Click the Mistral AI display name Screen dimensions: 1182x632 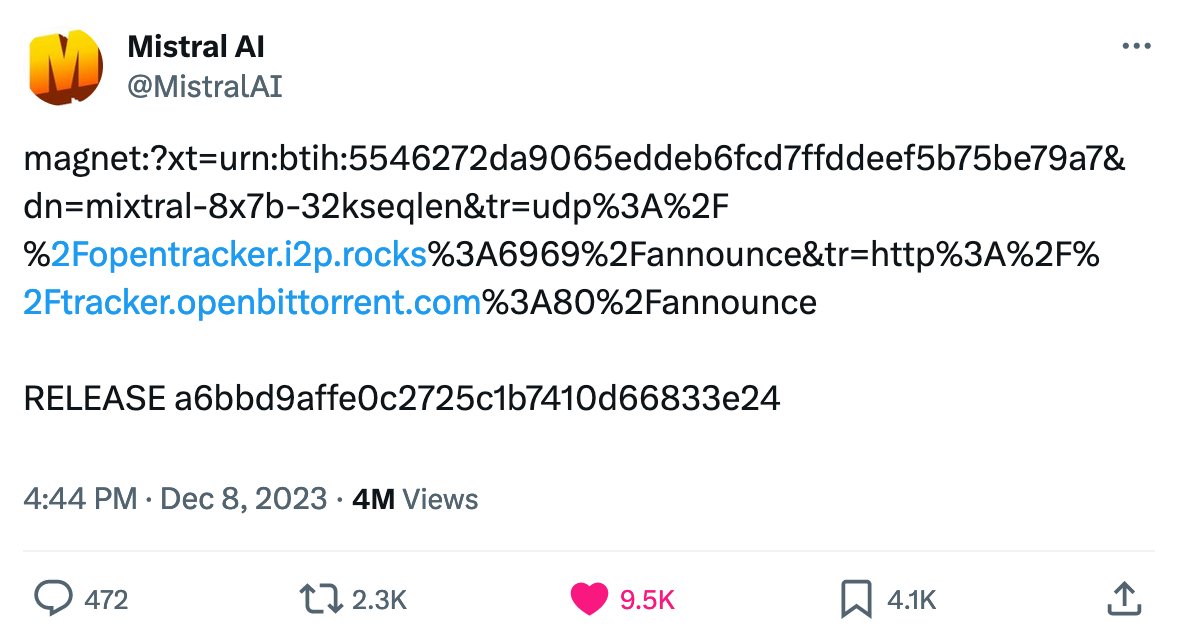(x=196, y=46)
